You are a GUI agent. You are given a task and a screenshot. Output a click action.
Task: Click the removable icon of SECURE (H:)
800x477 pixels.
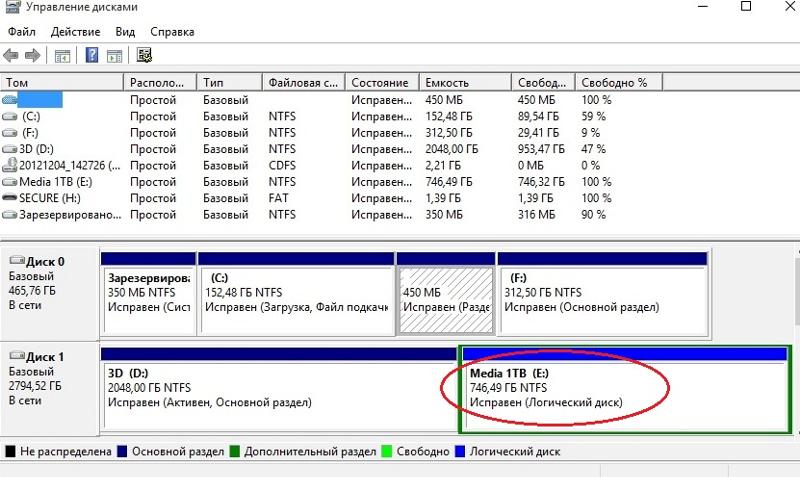click(10, 198)
